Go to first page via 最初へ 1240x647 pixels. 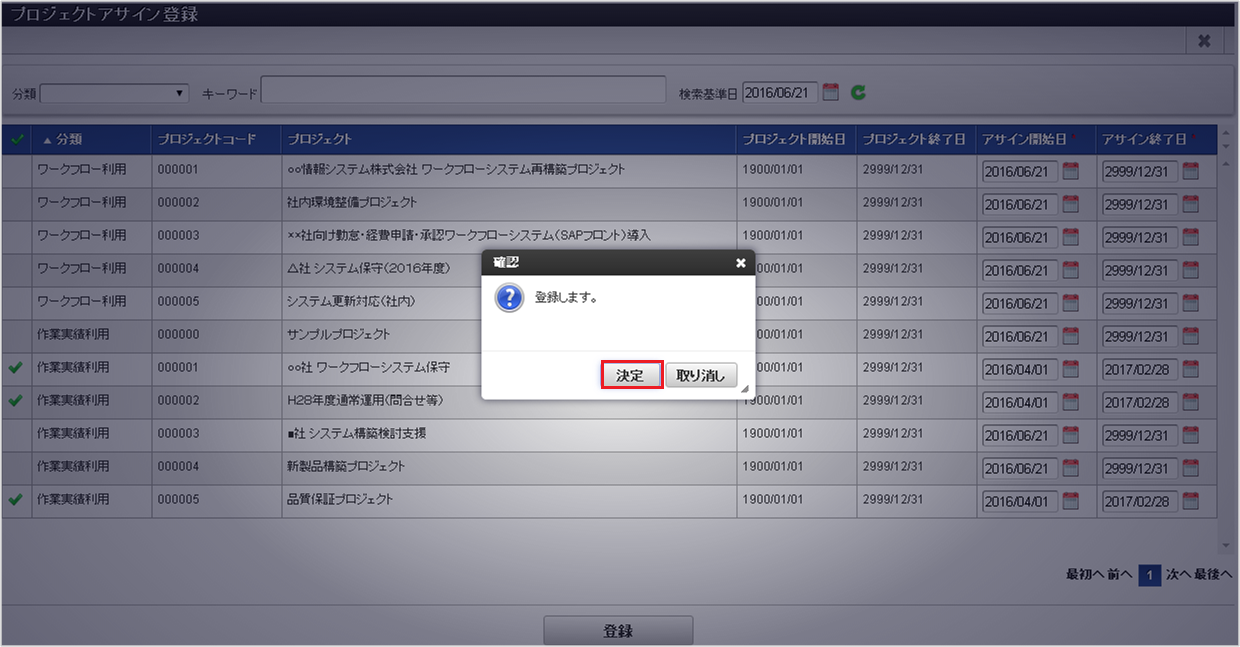coord(1085,575)
